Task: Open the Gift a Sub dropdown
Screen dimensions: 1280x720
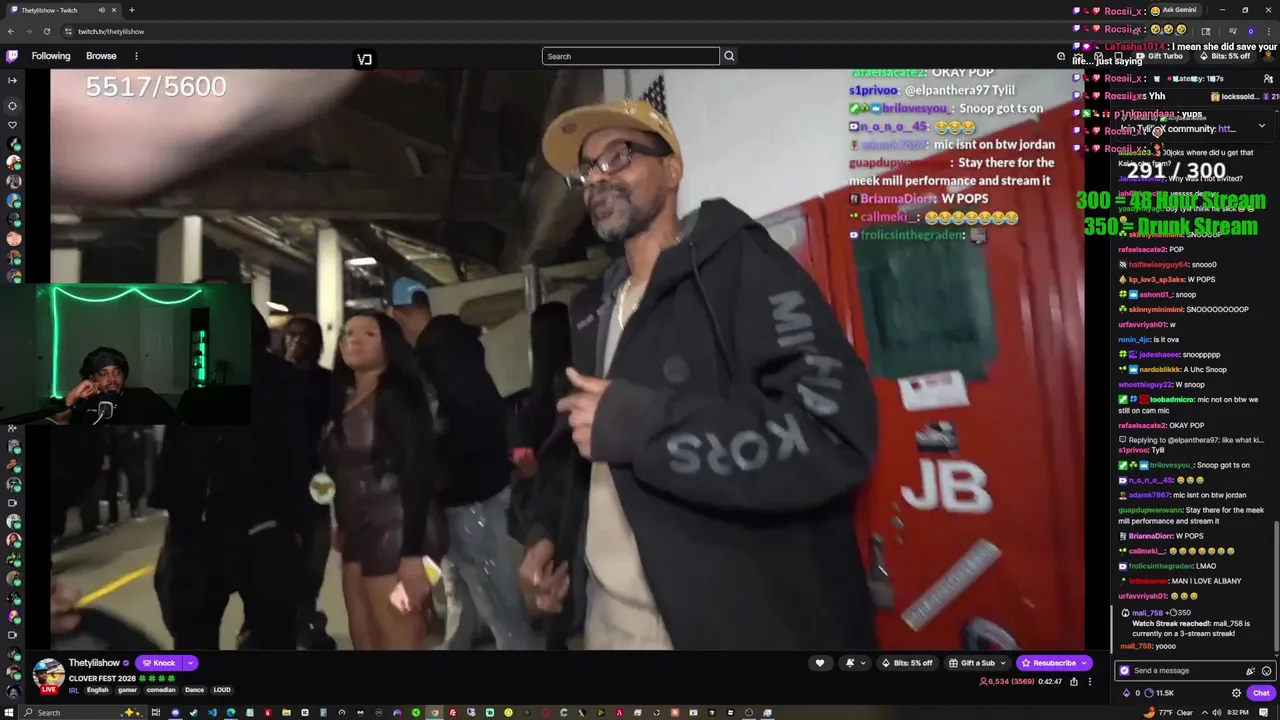Action: point(978,663)
